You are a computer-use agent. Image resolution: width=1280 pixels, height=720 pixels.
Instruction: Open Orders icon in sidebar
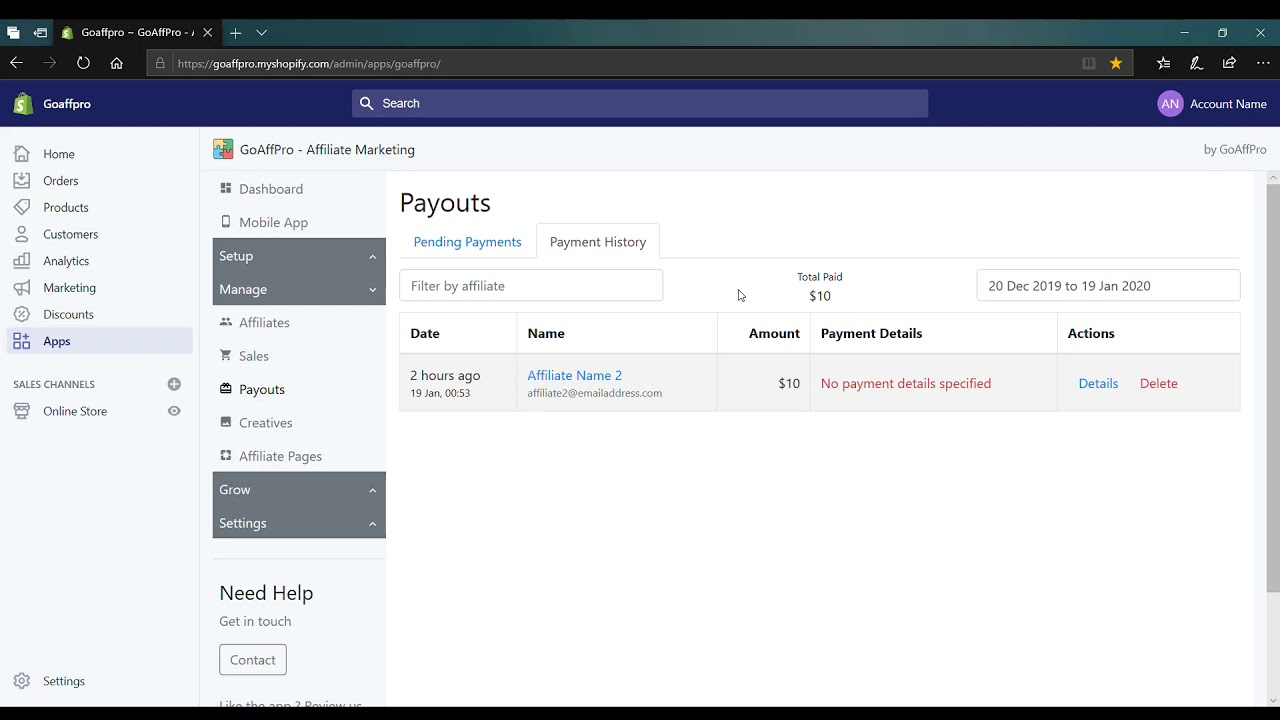coord(22,181)
